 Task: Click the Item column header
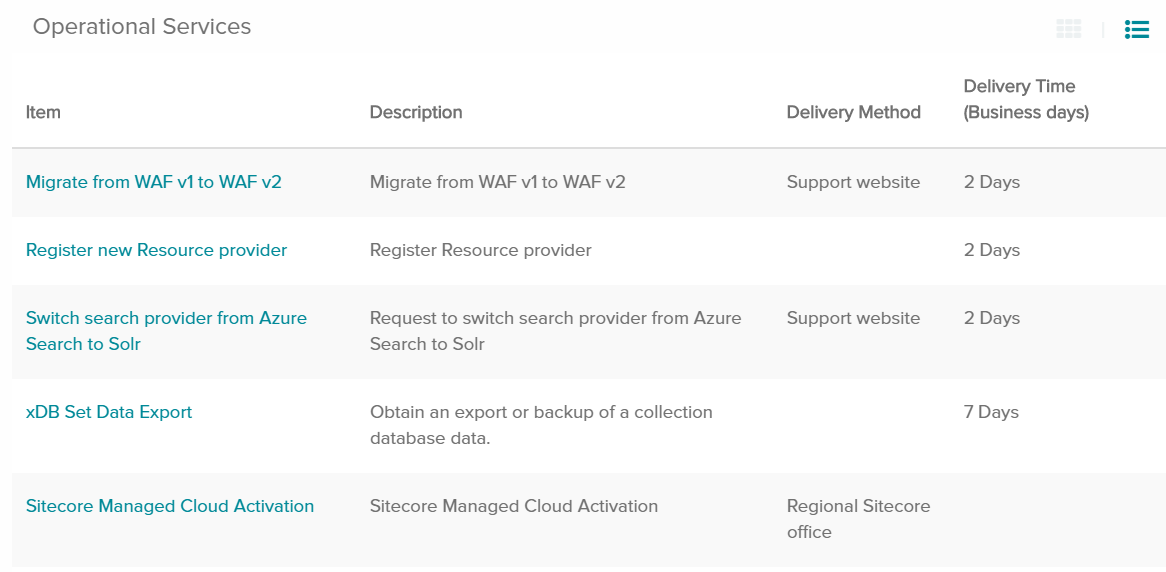click(43, 112)
